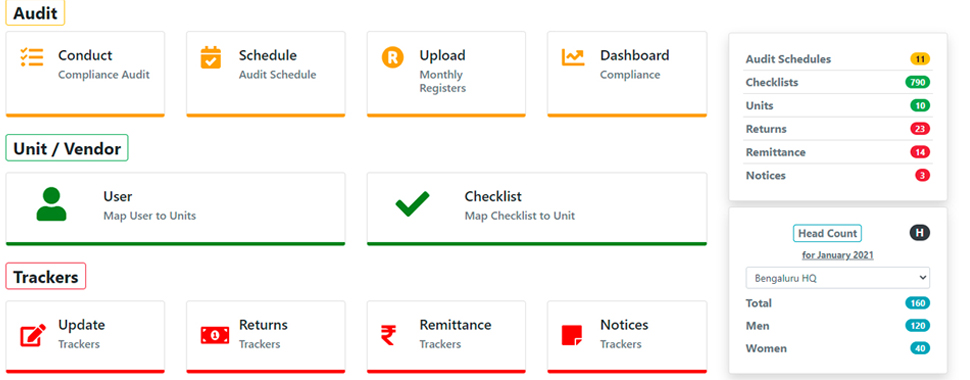Viewport: 970px width, 380px height.
Task: Click the Update Trackers edit icon
Action: click(x=33, y=335)
